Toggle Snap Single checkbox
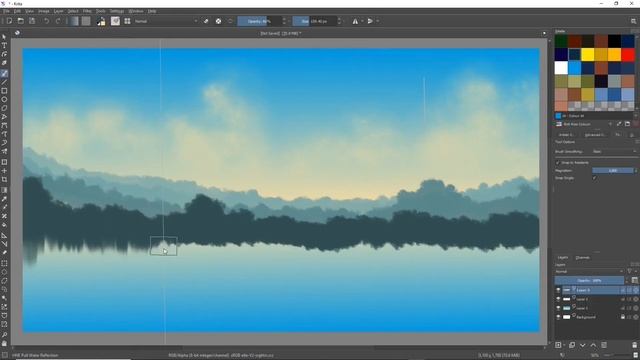The height and width of the screenshot is (360, 640). [x=594, y=178]
